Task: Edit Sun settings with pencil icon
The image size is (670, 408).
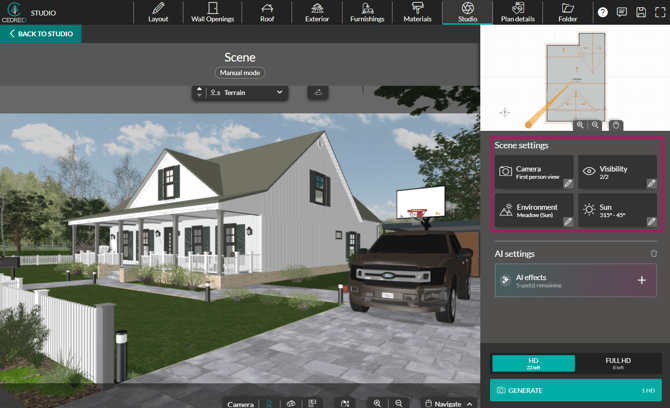Action: tap(651, 222)
